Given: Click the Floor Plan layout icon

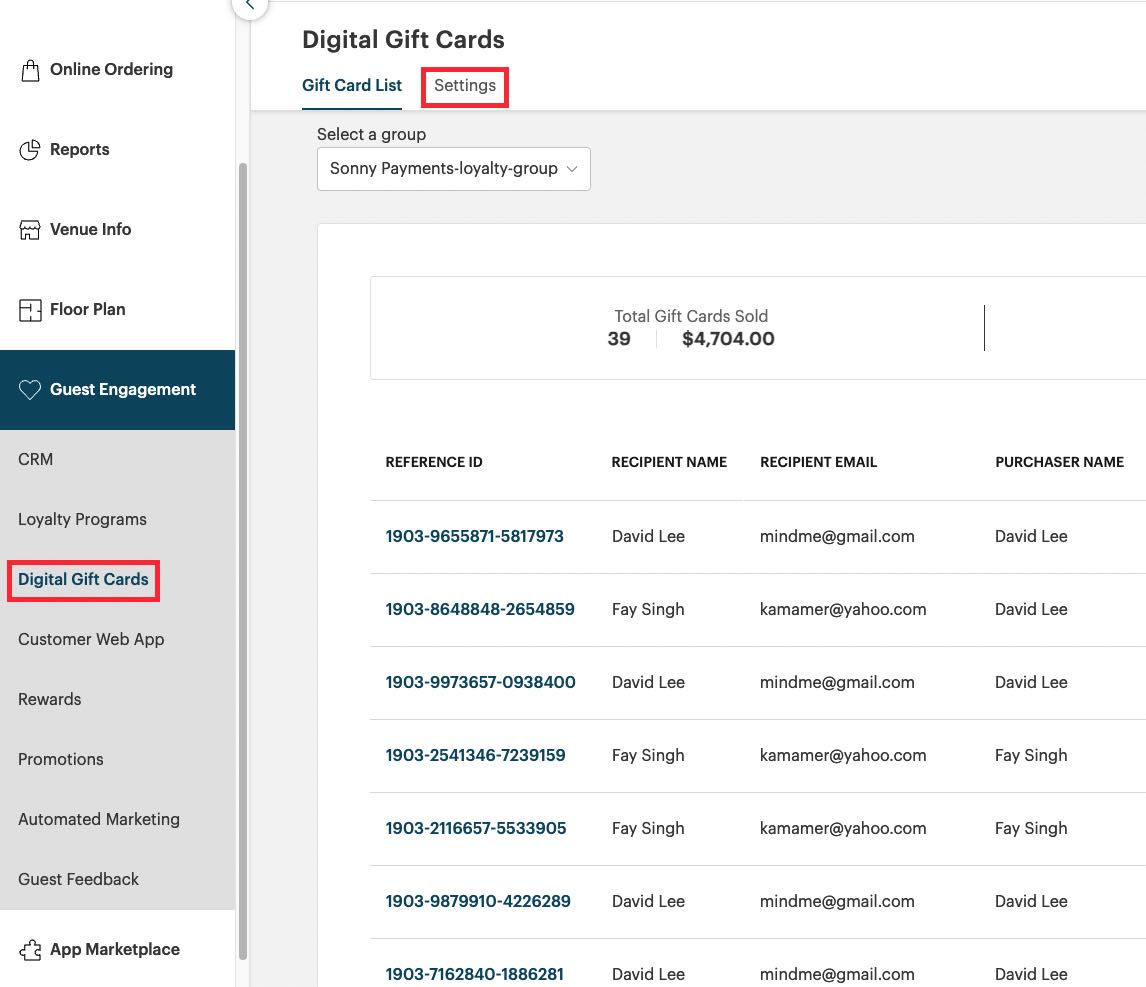Looking at the screenshot, I should pos(30,309).
